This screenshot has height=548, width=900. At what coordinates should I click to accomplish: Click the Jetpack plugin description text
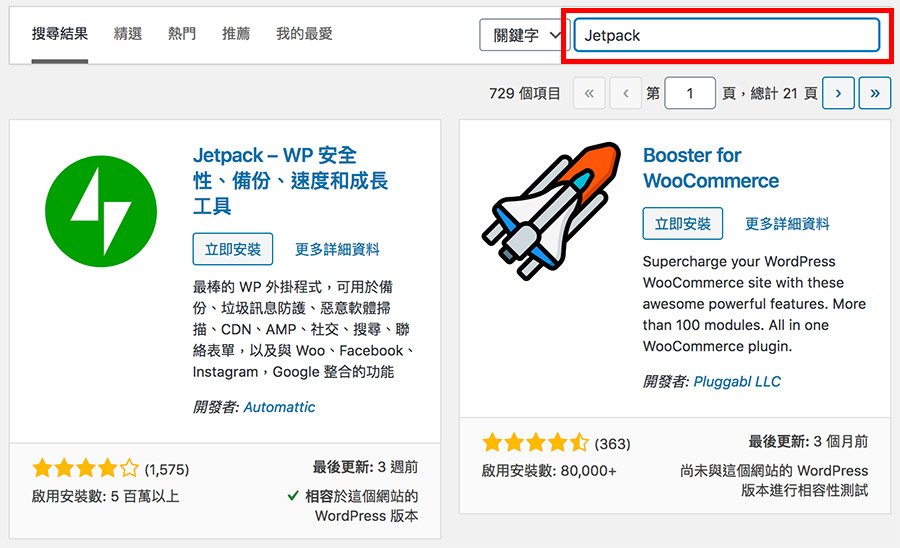point(302,329)
